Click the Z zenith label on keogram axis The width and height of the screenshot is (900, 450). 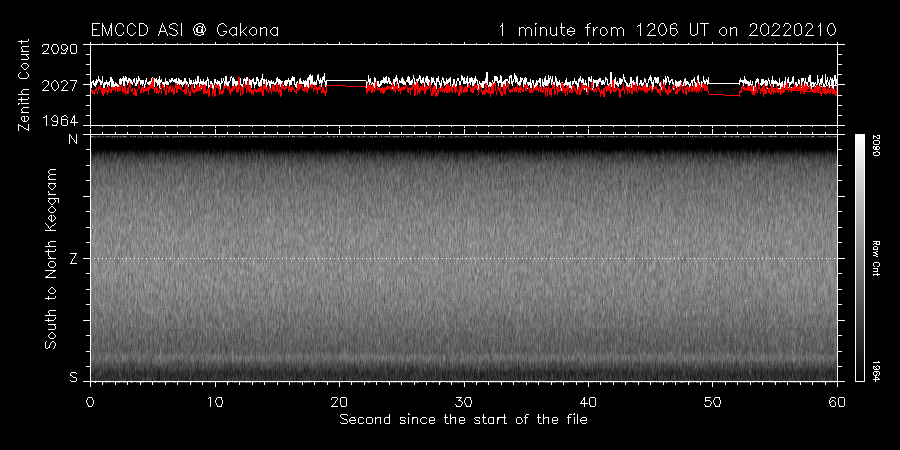73,259
